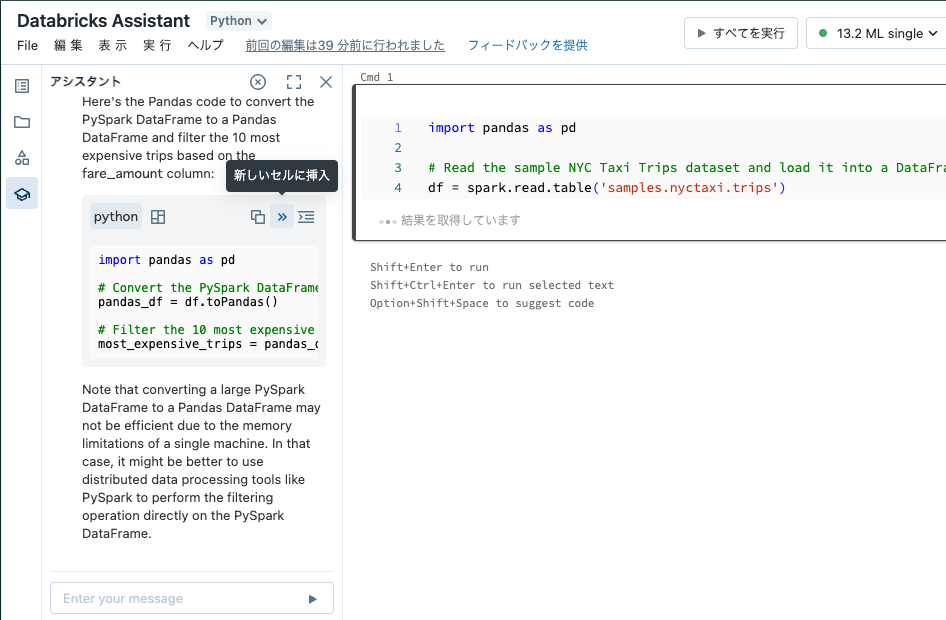Click the Enter your message input field
946x620 pixels.
pos(180,598)
